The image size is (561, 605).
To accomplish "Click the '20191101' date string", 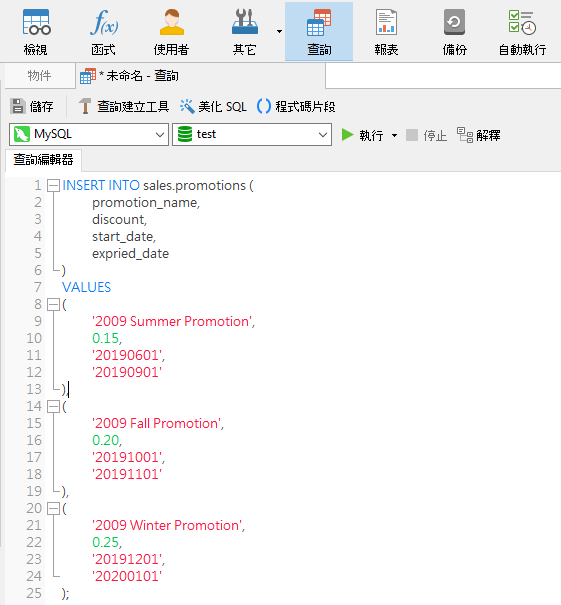I will pos(127,474).
